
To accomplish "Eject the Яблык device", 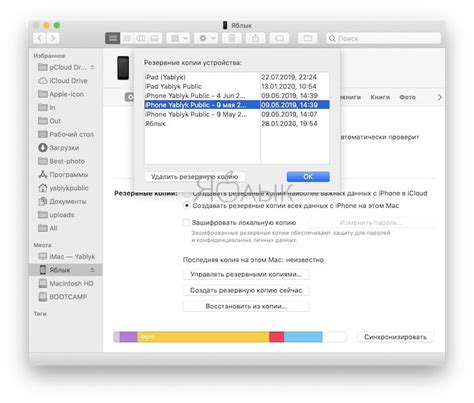I will [92, 270].
